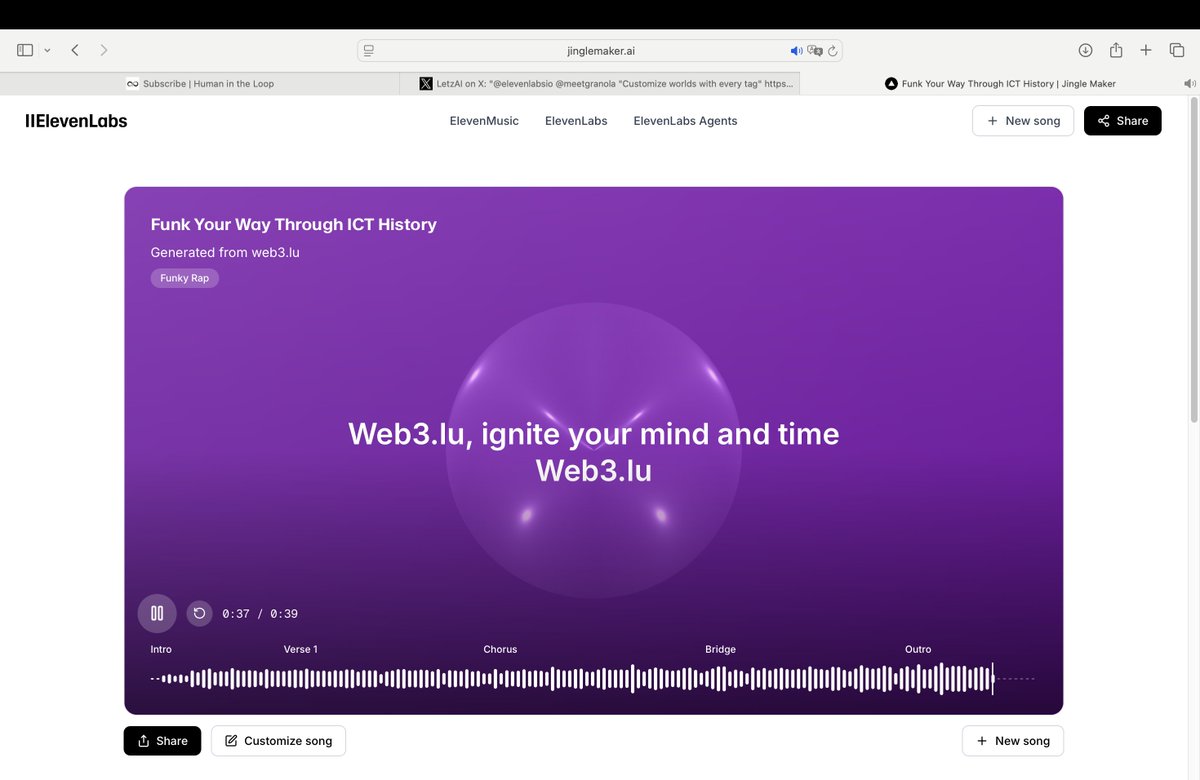Reload the page
Screen dimensions: 1200x780
pyautogui.click(x=833, y=50)
